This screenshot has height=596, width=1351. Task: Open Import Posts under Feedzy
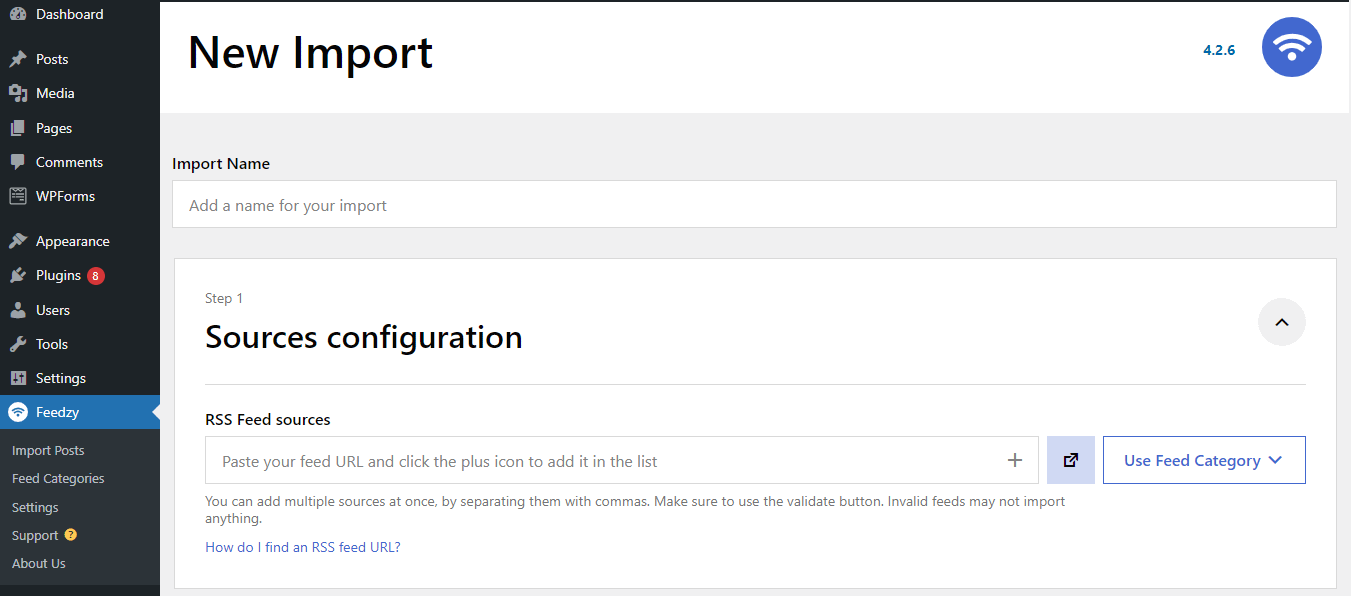click(47, 450)
